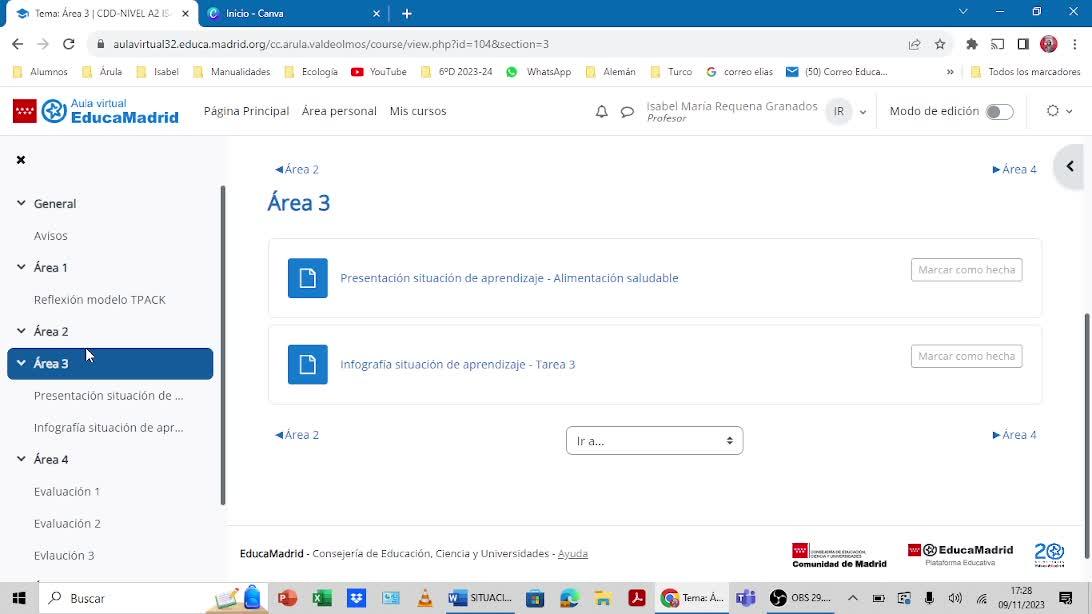
Task: Open Área personal in top navigation
Action: (x=339, y=111)
